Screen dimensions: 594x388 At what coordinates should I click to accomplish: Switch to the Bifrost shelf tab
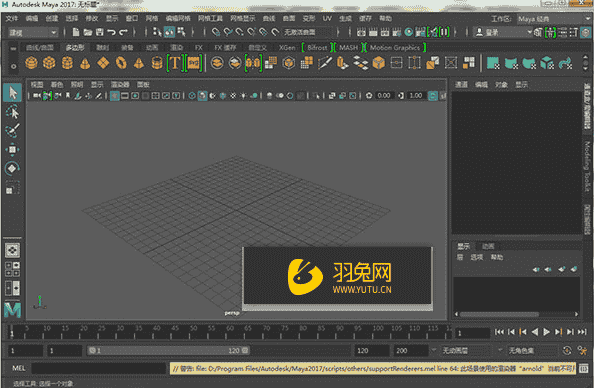tap(317, 48)
